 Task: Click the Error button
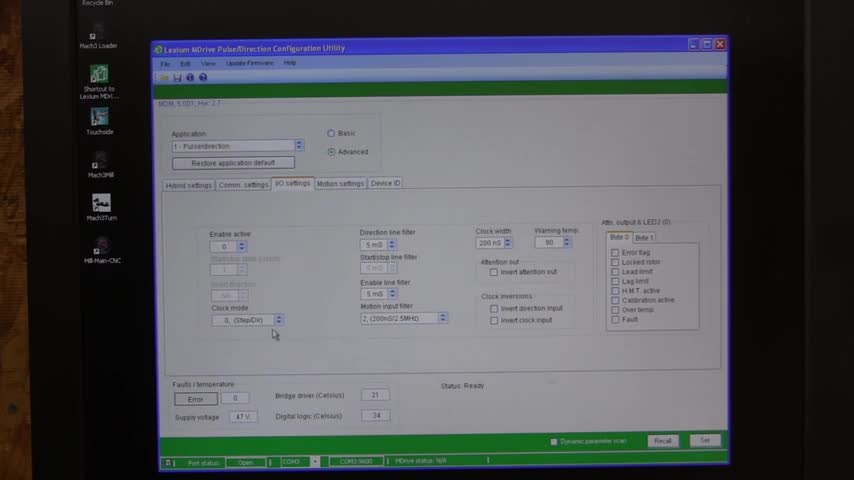196,399
